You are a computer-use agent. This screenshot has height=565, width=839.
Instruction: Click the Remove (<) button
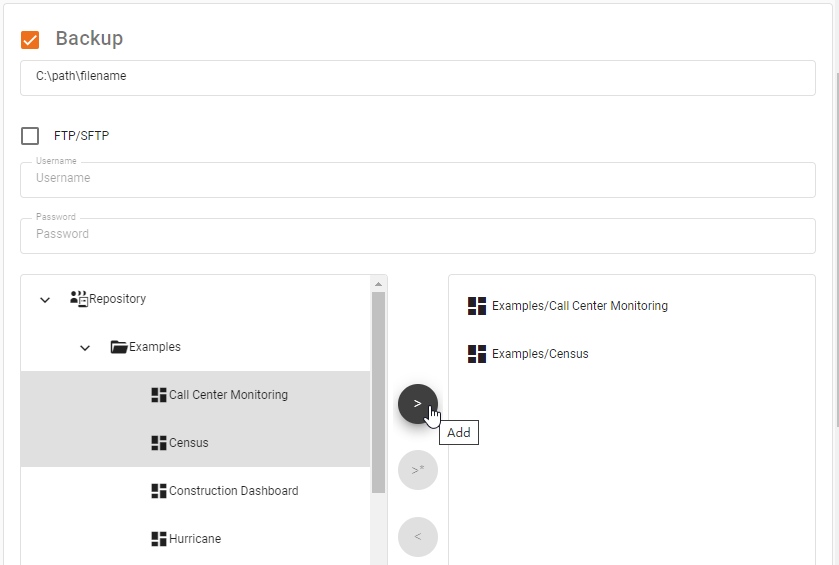[418, 537]
